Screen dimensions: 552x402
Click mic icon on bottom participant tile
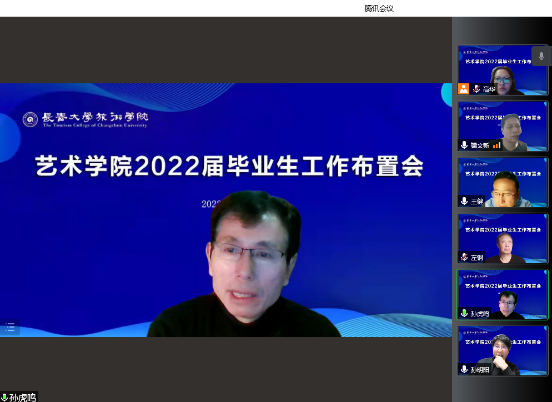[x=464, y=369]
